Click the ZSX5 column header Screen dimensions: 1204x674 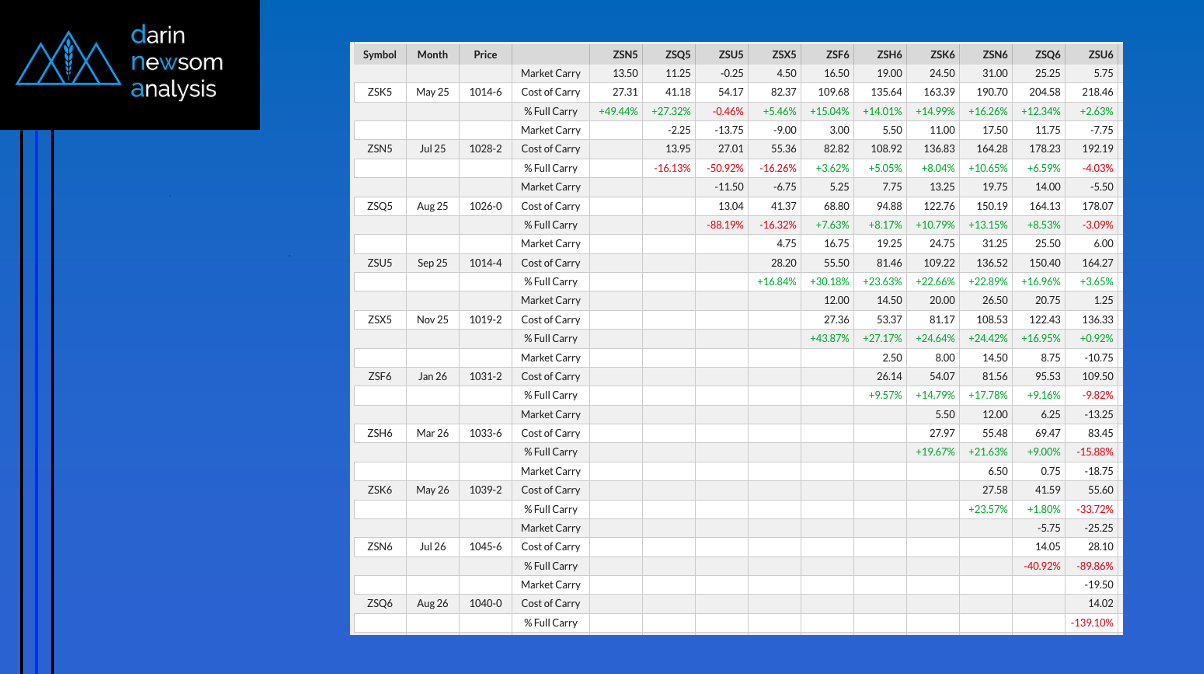(x=783, y=54)
